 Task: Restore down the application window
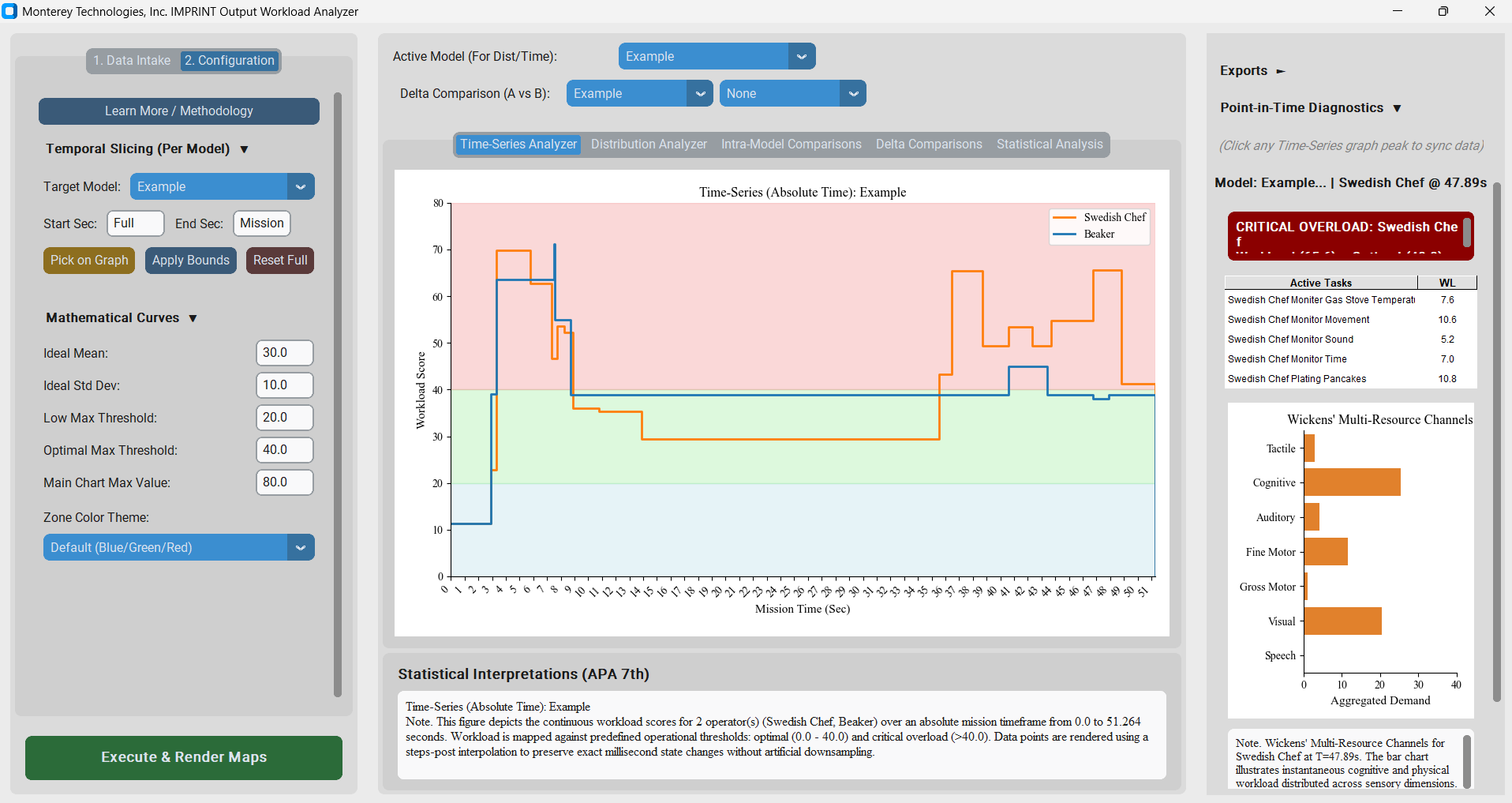[1443, 11]
